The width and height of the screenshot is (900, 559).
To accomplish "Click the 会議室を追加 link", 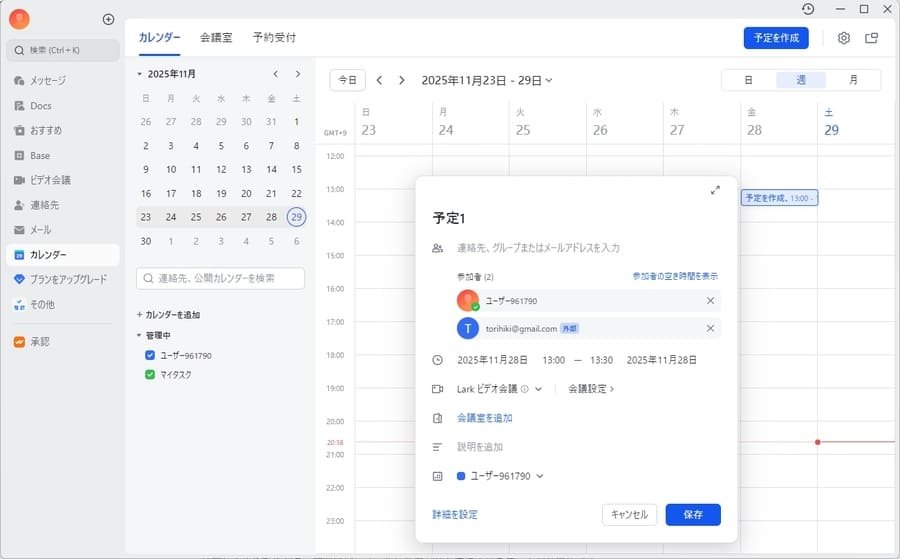I will (484, 418).
